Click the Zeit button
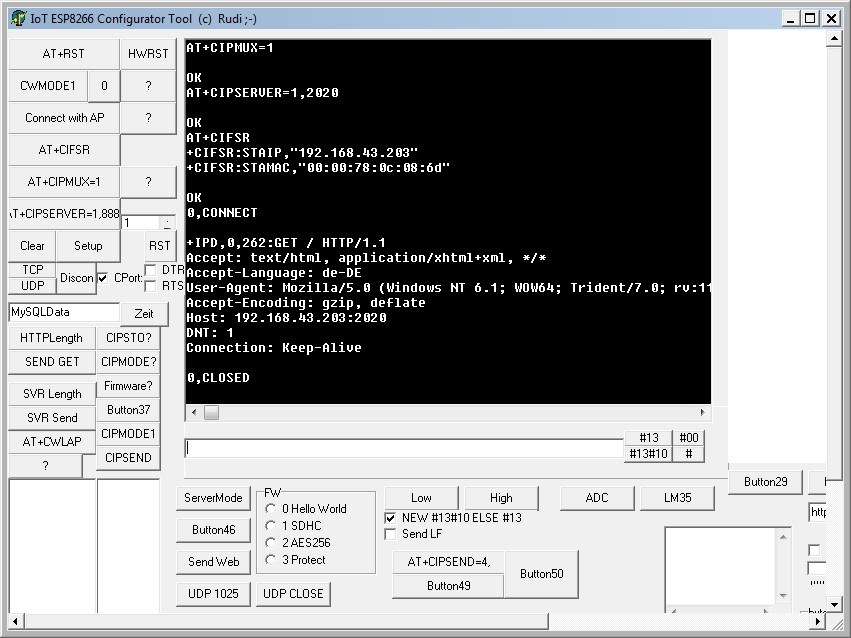This screenshot has width=851, height=638. coord(144,314)
